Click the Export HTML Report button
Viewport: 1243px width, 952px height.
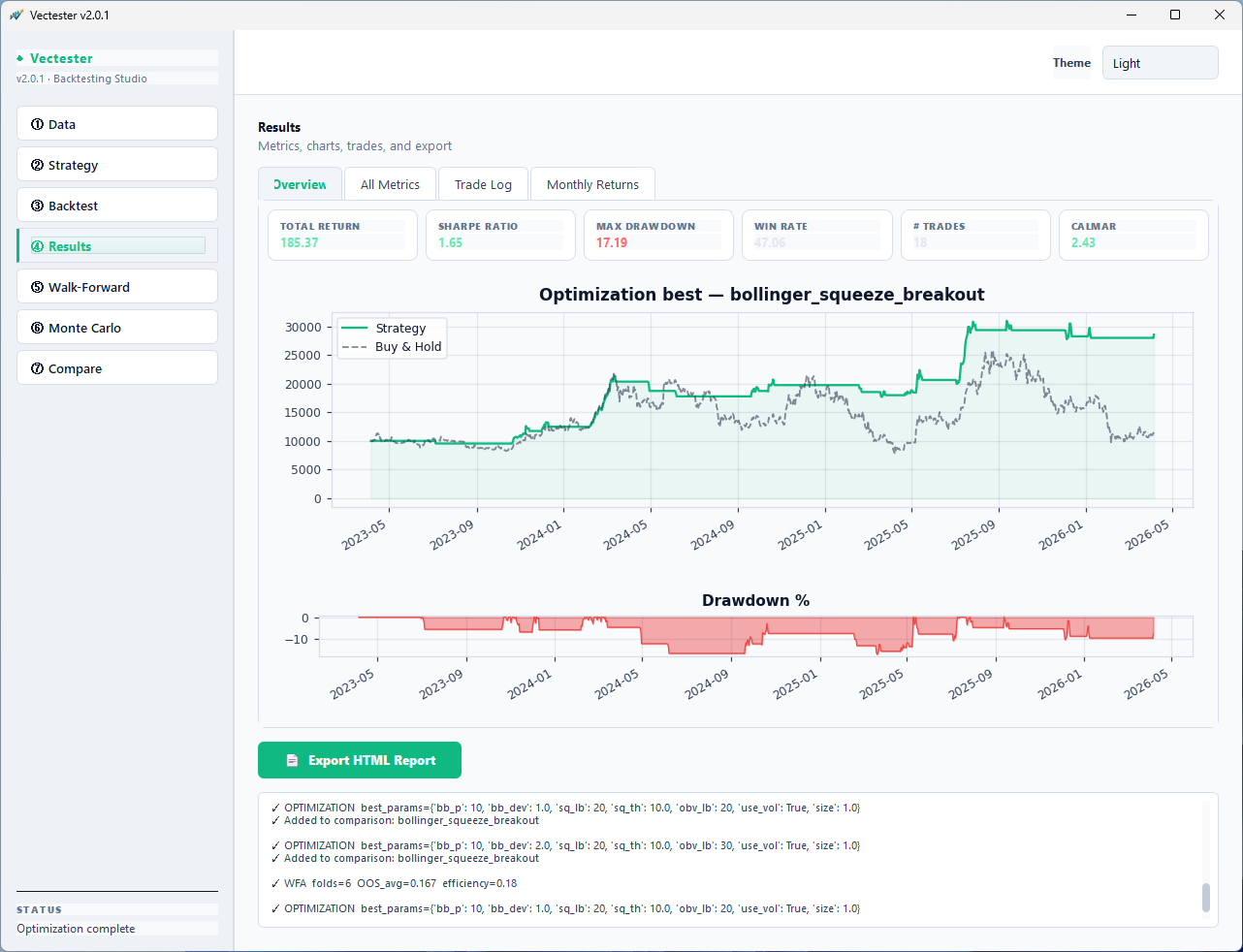point(359,760)
